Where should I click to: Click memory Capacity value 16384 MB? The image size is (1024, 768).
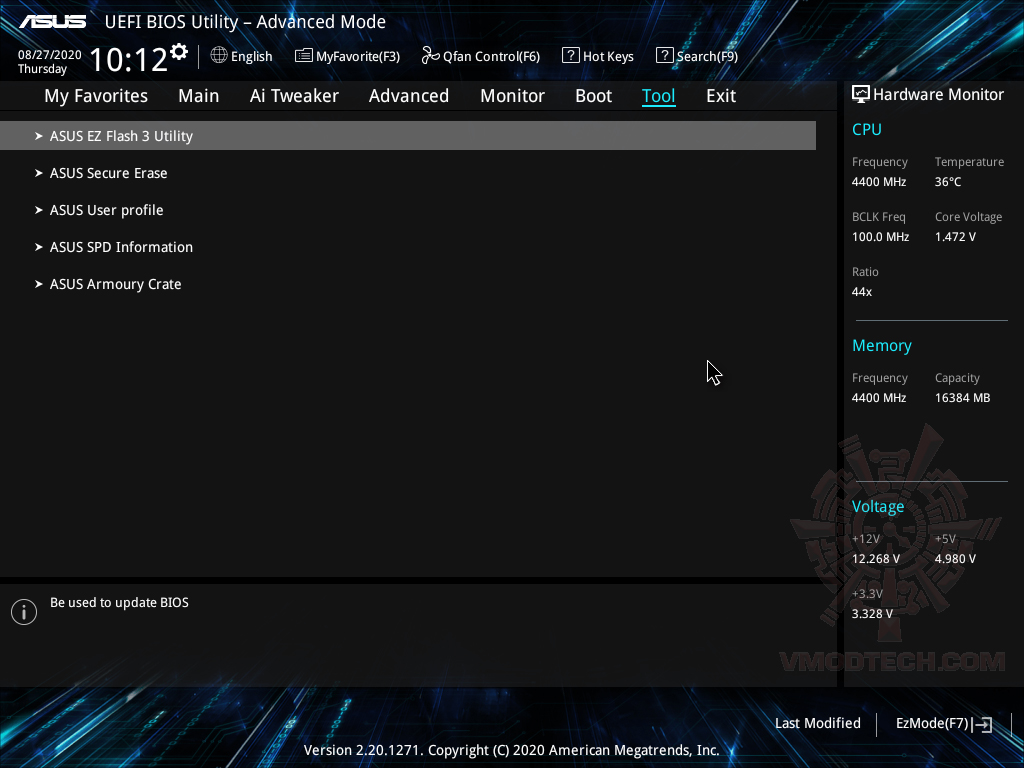(x=962, y=398)
